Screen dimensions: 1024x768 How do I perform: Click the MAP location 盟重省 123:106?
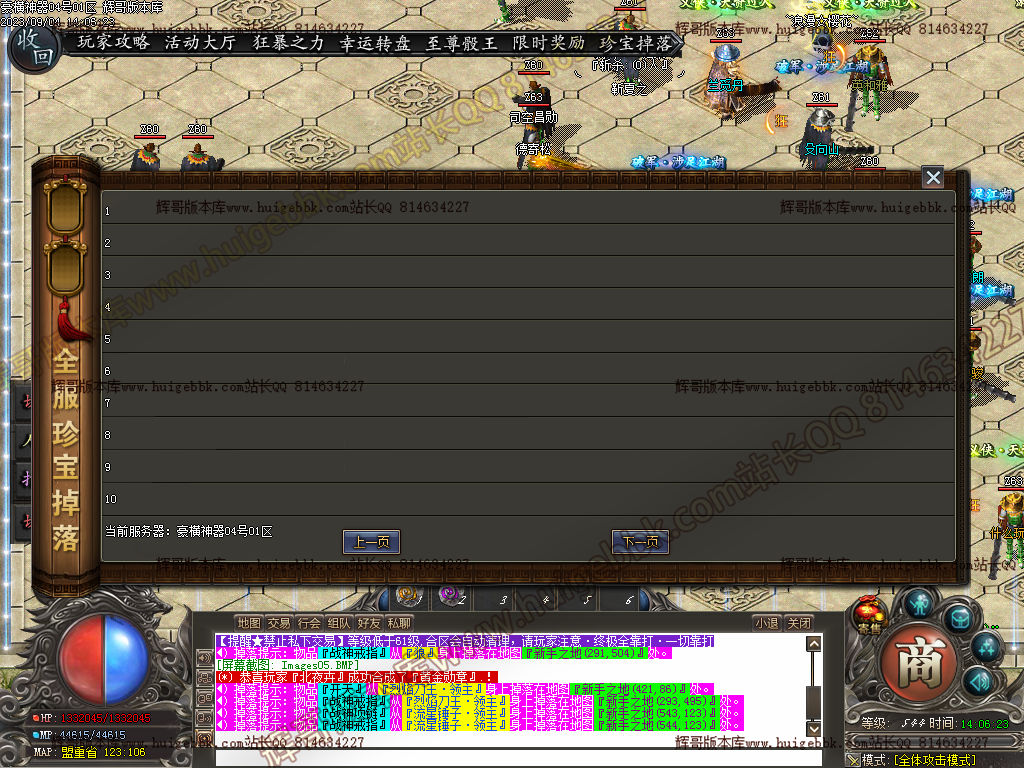[x=103, y=752]
